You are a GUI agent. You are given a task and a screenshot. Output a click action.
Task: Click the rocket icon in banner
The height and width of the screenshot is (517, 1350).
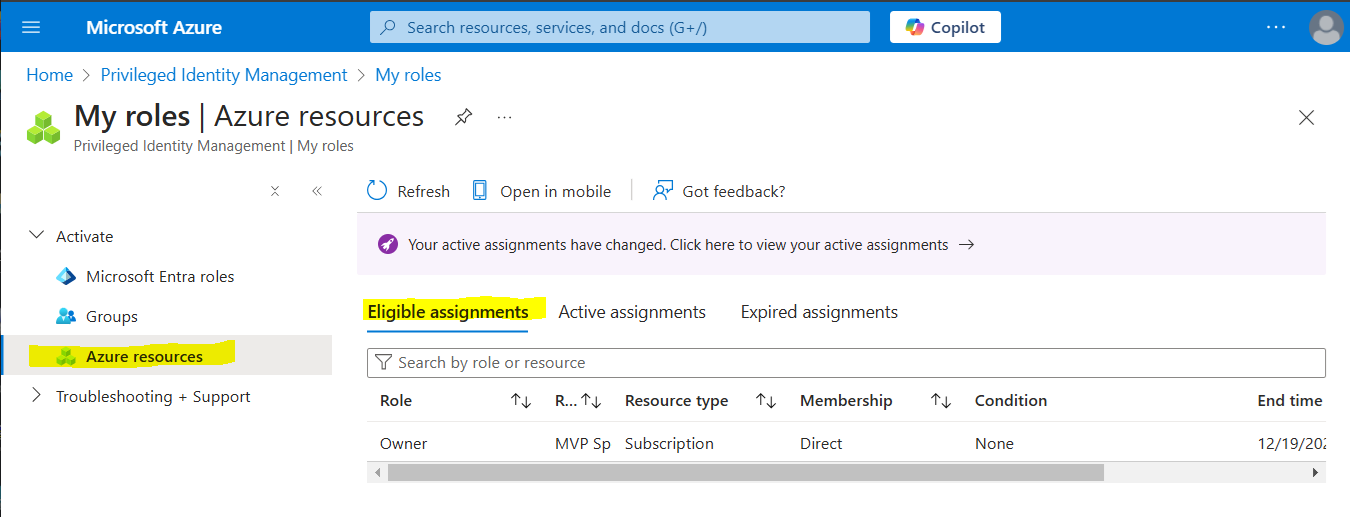(388, 245)
